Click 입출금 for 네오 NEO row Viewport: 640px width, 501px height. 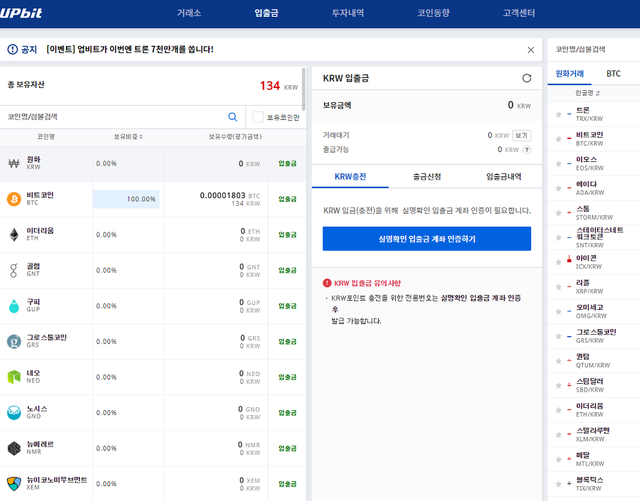pyautogui.click(x=287, y=377)
